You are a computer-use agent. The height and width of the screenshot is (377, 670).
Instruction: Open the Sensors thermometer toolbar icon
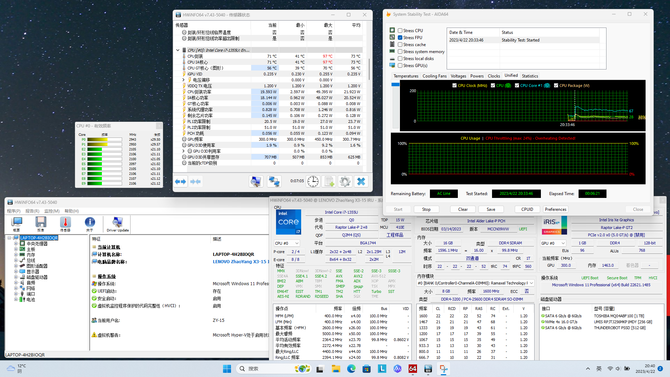[65, 224]
